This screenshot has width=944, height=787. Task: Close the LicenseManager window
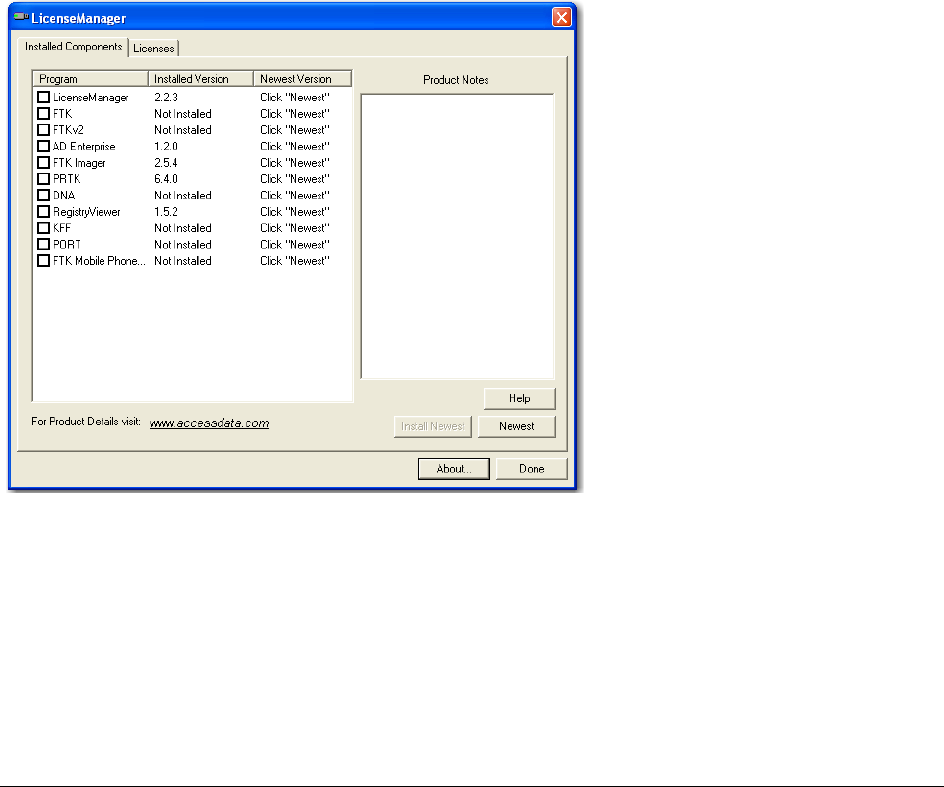tap(562, 17)
